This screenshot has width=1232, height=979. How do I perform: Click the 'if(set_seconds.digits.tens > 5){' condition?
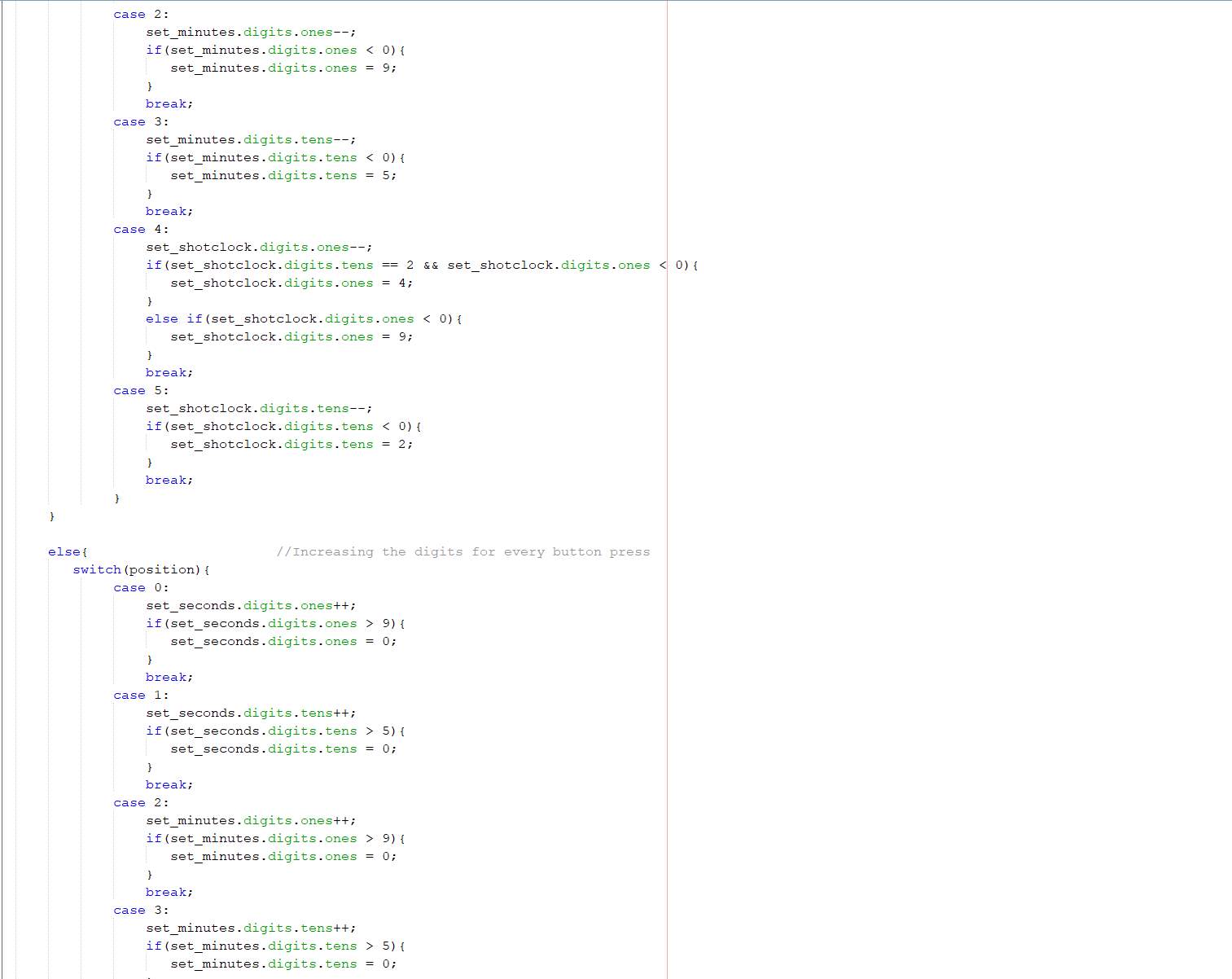[x=275, y=731]
